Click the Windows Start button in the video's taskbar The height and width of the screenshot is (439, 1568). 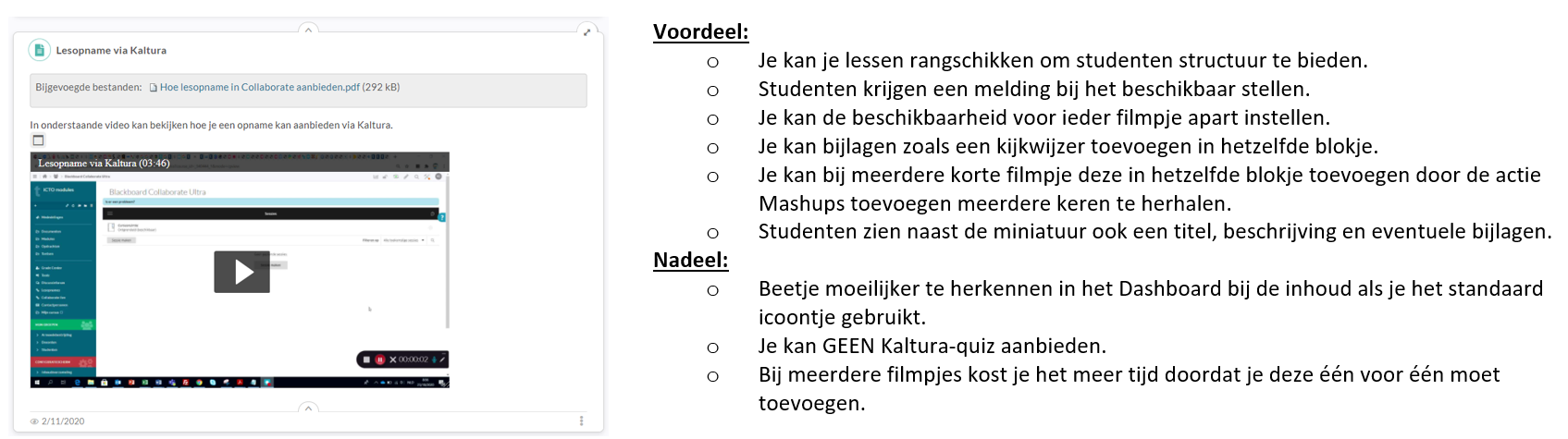coord(38,382)
